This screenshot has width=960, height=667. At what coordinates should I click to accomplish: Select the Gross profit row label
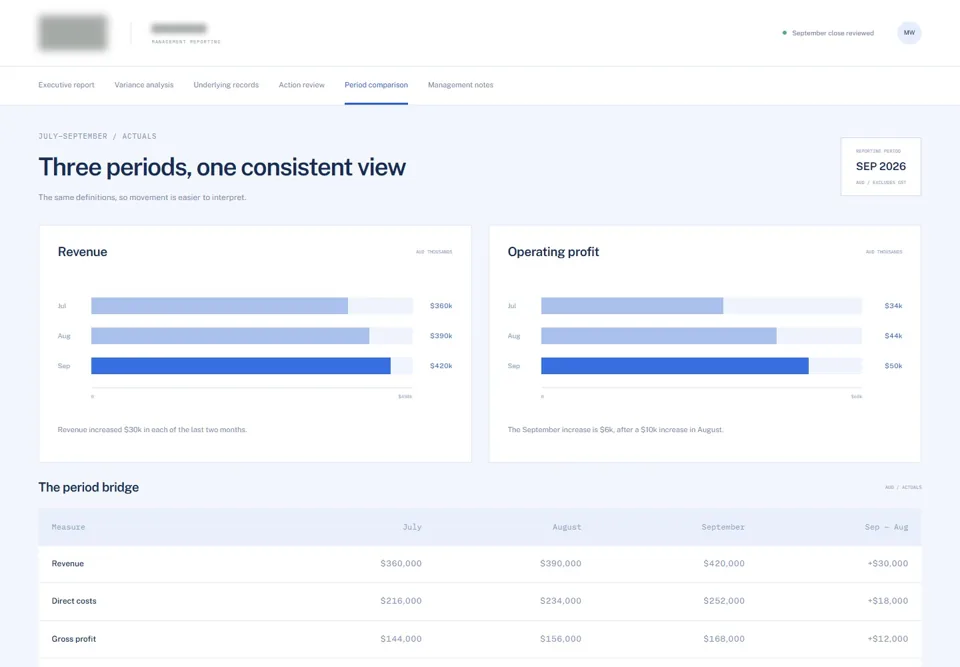pyautogui.click(x=73, y=639)
